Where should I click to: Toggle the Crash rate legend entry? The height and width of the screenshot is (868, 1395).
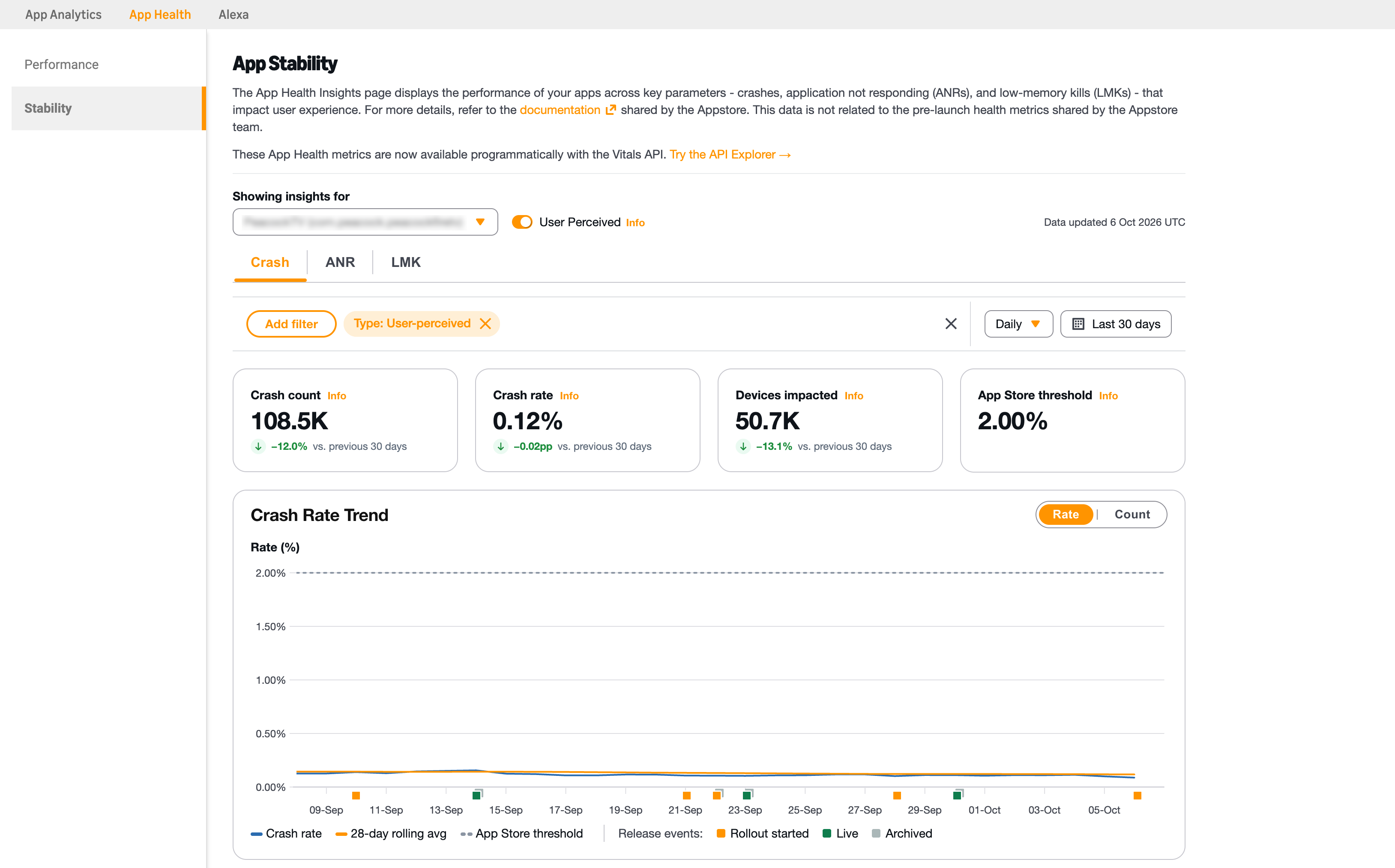[x=287, y=834]
